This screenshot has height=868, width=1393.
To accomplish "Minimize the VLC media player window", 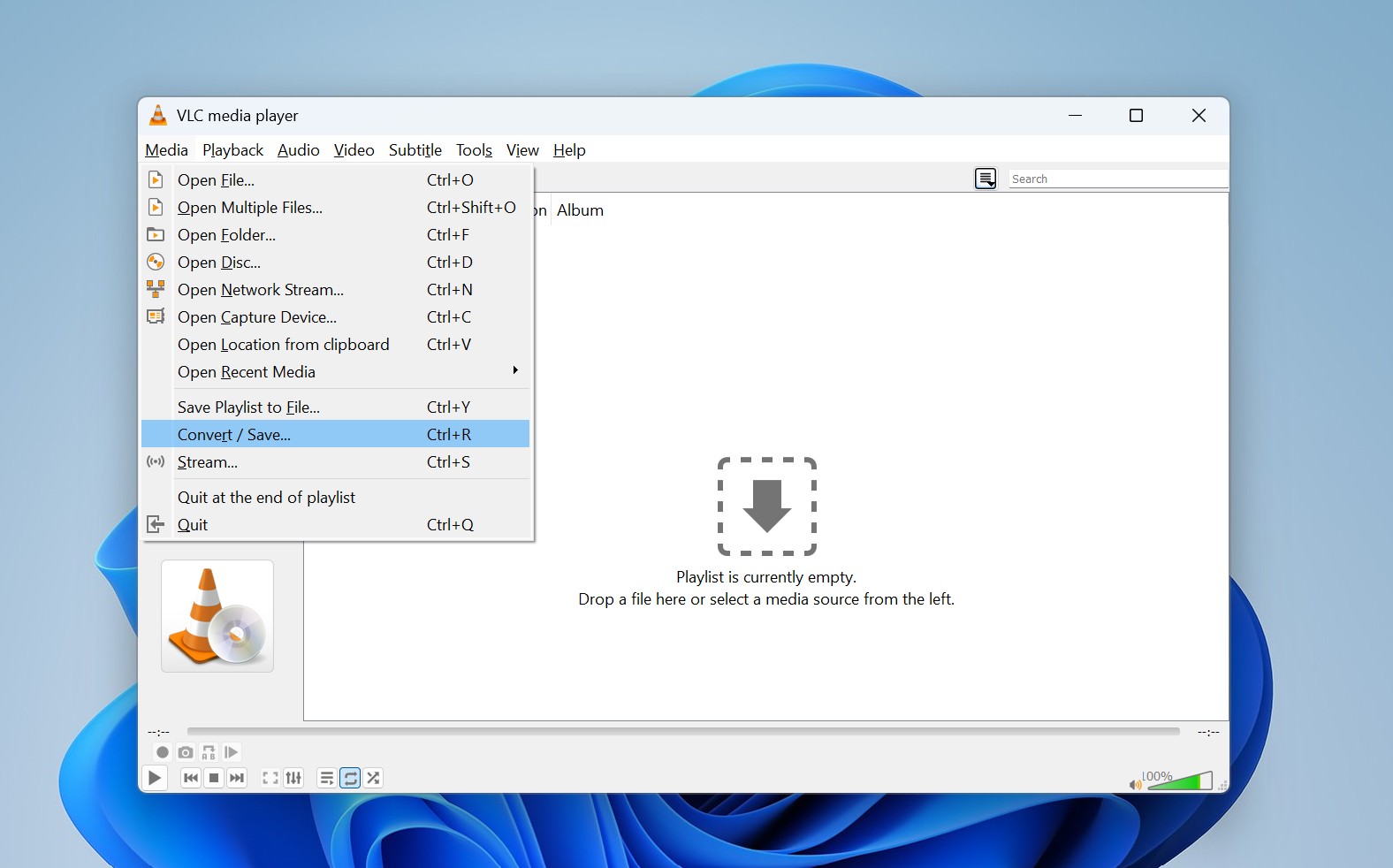I will pyautogui.click(x=1076, y=116).
